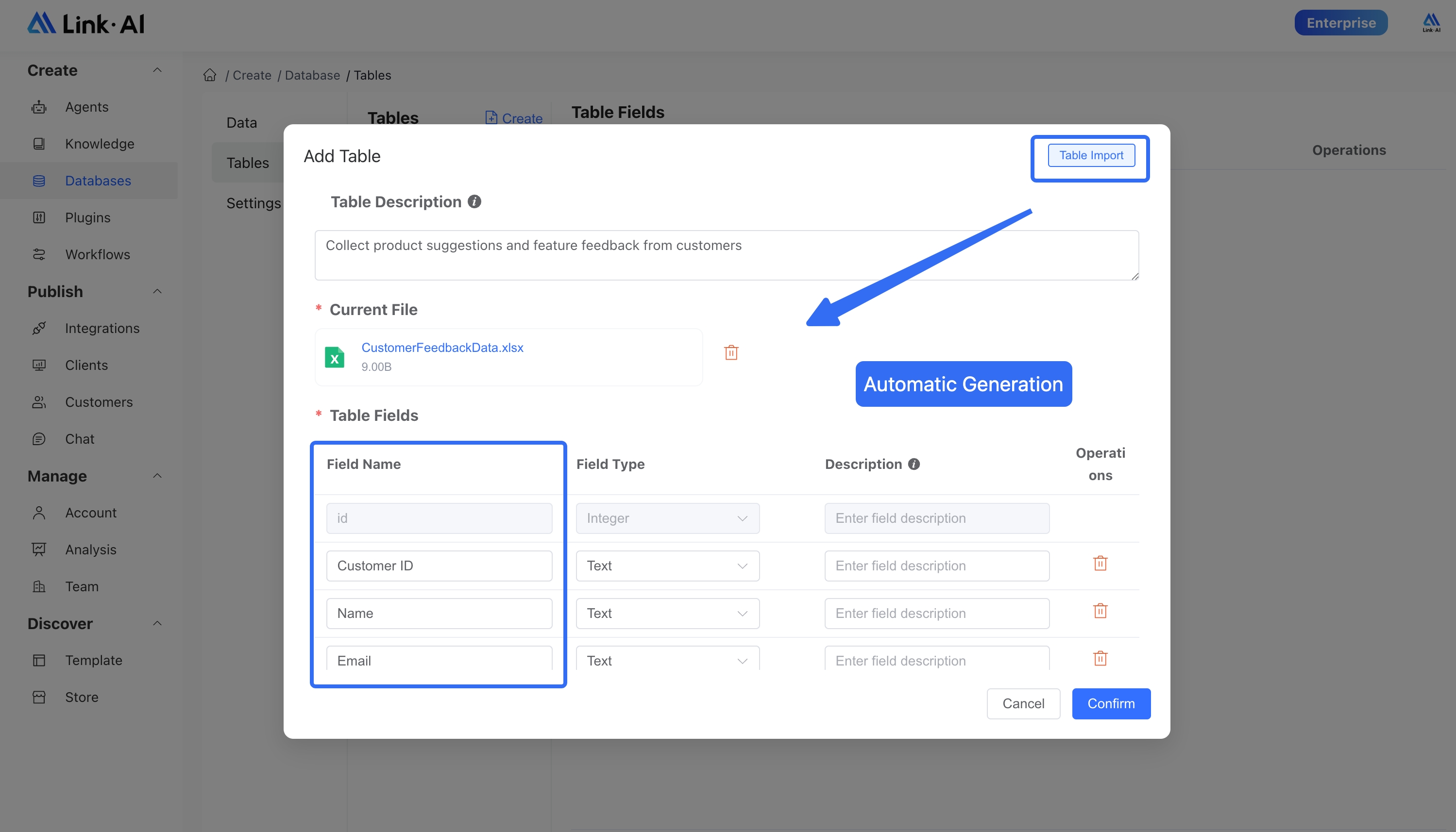The height and width of the screenshot is (832, 1456).
Task: Open the id field type dropdown
Action: point(668,518)
